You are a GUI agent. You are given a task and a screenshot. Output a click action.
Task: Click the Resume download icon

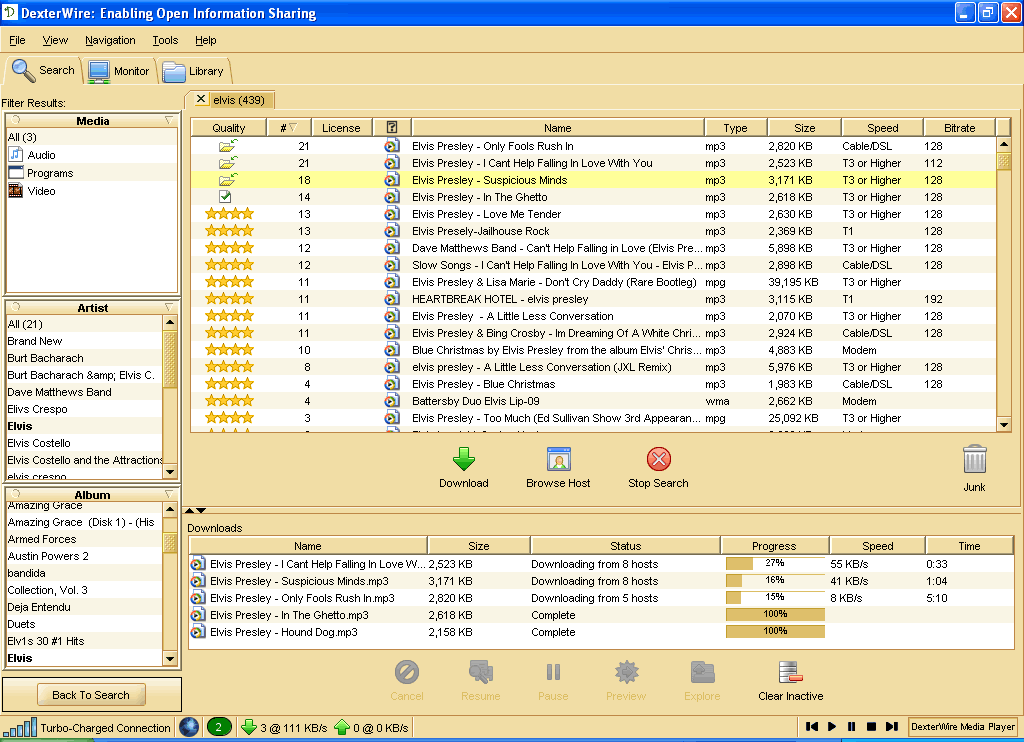click(x=481, y=672)
